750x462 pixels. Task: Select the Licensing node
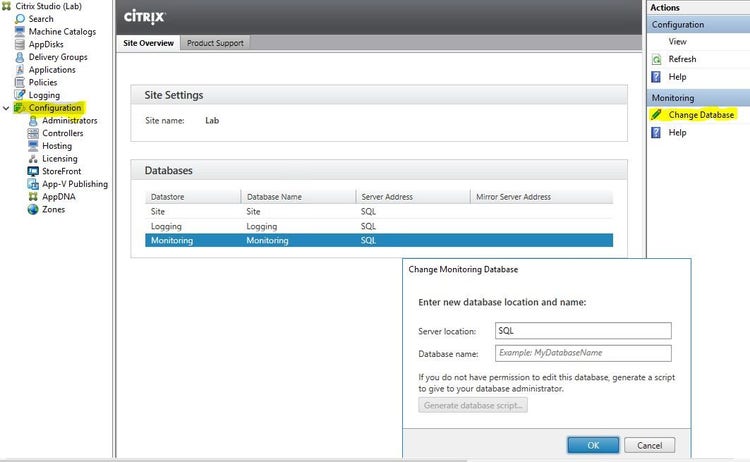coord(60,158)
